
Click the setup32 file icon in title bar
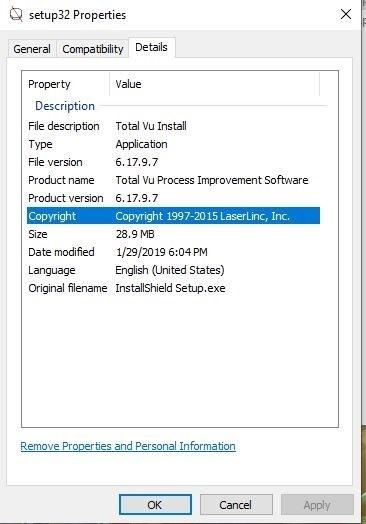click(x=15, y=15)
